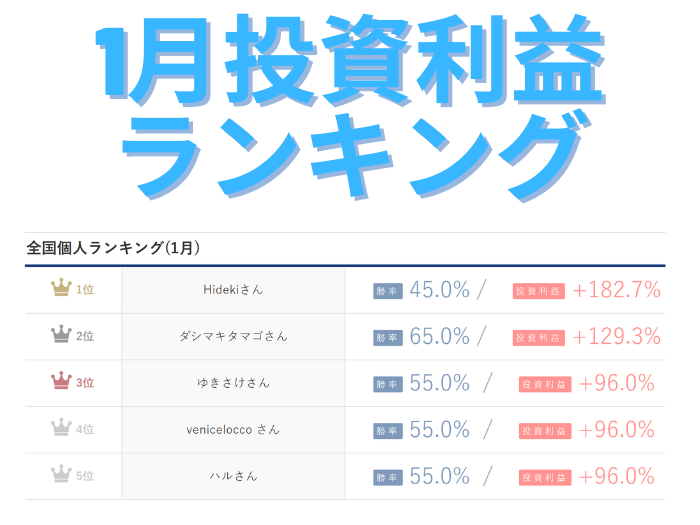Click the gold crown for 1st place
This screenshot has width=700, height=525.
point(61,290)
